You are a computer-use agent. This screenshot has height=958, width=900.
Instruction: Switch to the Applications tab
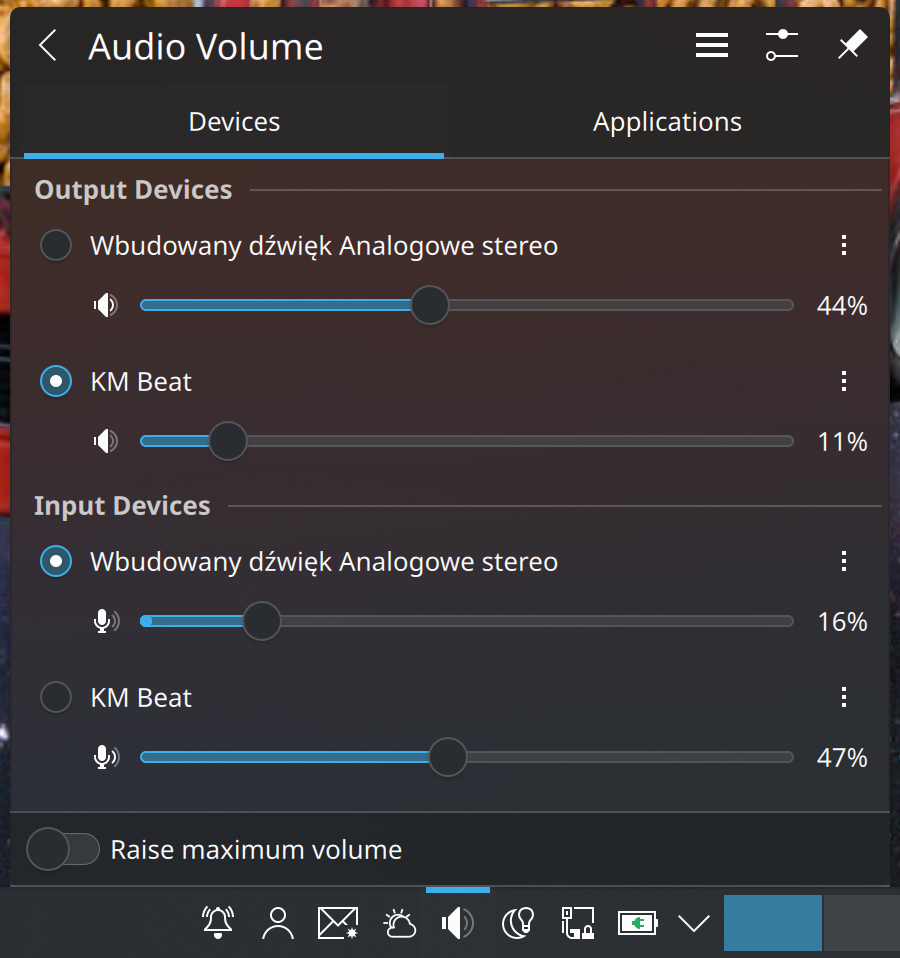coord(667,122)
